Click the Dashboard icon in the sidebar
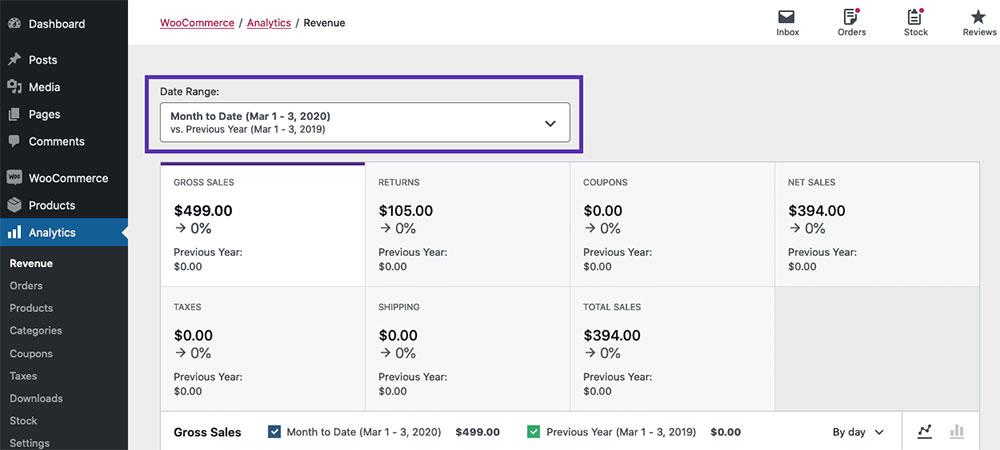This screenshot has width=1000, height=450. [x=14, y=24]
